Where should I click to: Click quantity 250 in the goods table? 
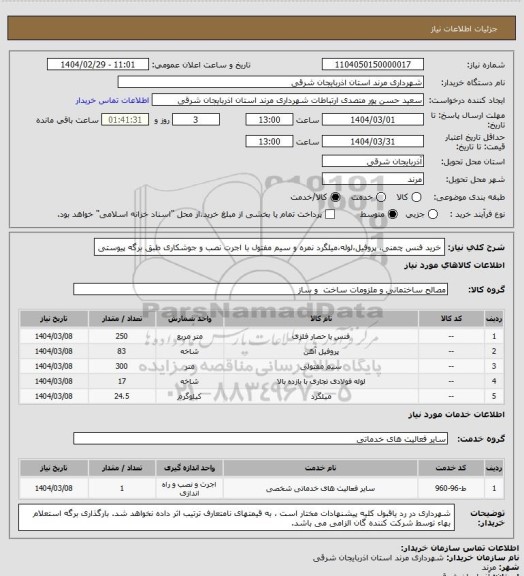(122, 336)
